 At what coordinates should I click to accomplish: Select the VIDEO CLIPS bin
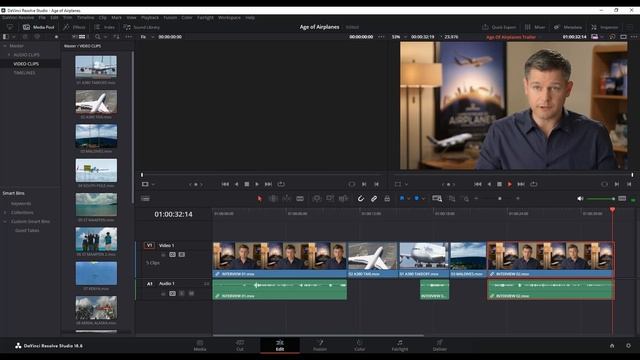click(x=26, y=64)
